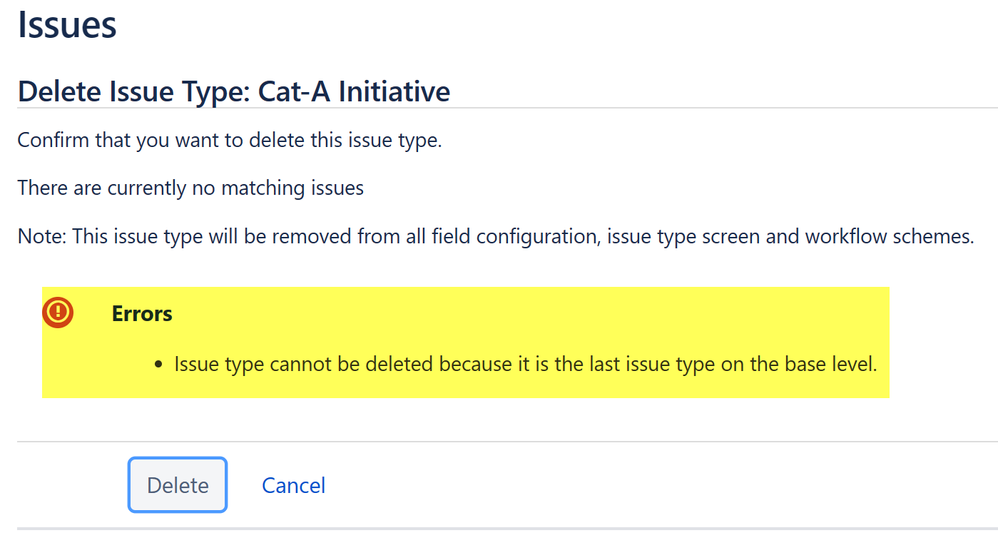Click the Delete button
998x558 pixels.
click(178, 485)
